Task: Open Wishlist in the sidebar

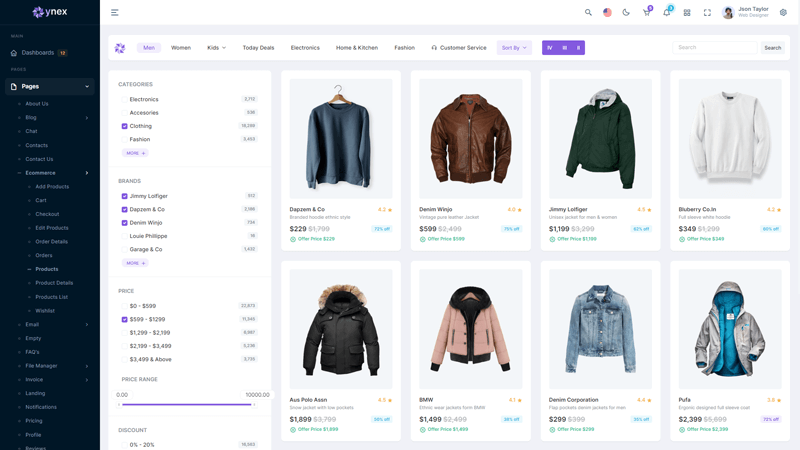Action: point(45,311)
